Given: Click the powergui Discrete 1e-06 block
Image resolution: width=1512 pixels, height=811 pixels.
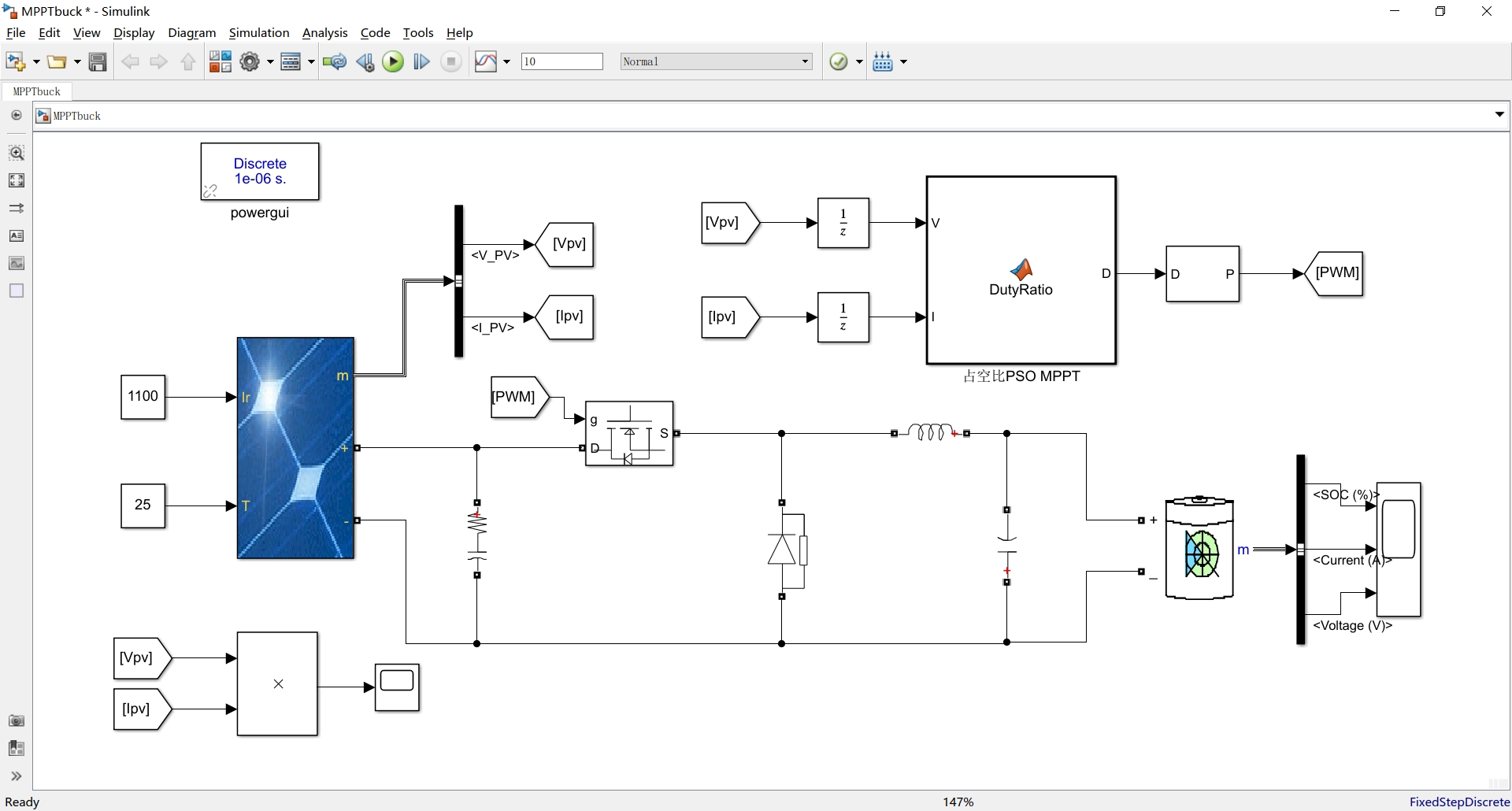Looking at the screenshot, I should (260, 171).
